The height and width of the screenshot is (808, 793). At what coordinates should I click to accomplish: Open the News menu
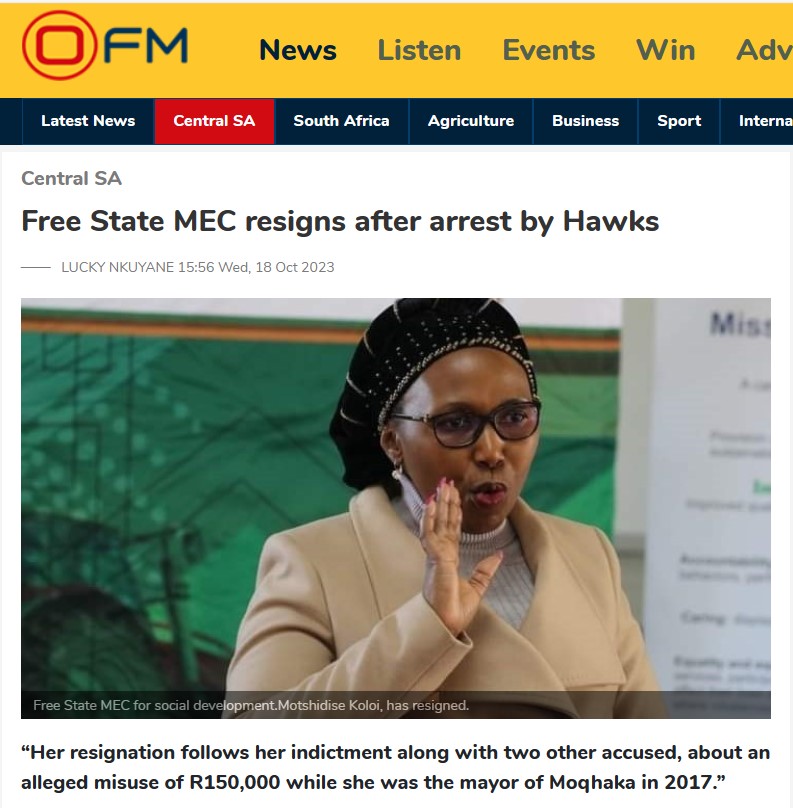click(x=298, y=50)
